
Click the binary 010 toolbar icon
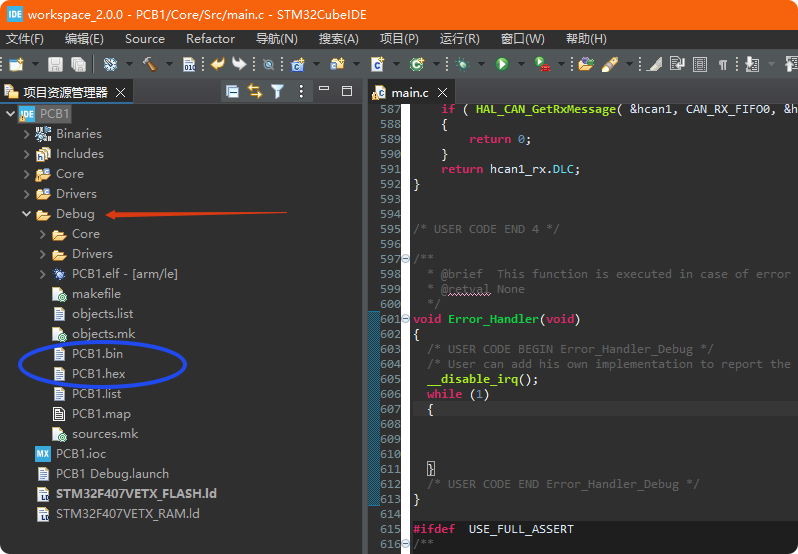[x=189, y=64]
